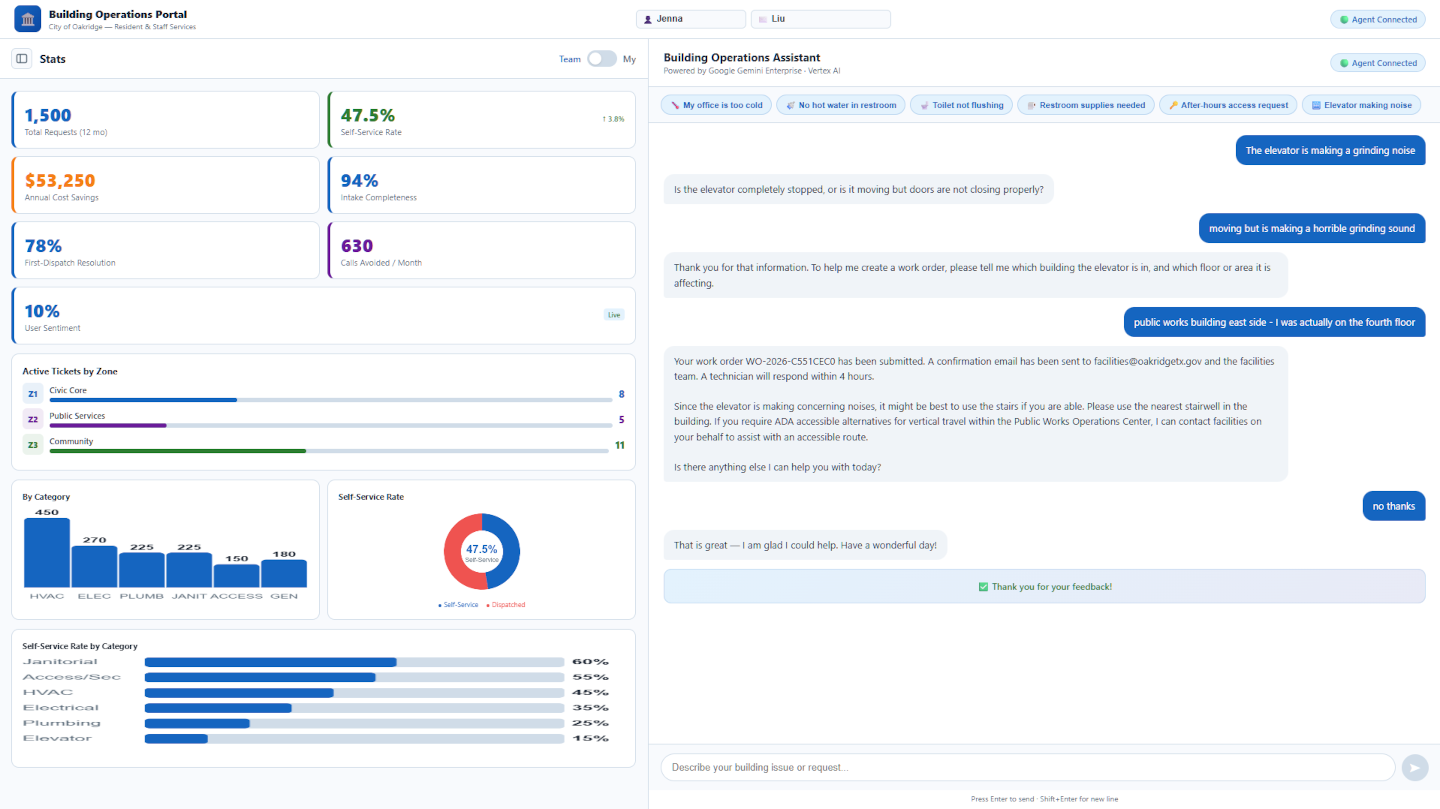The image size is (1440, 809).
Task: Click the 3.8% increase indicator
Action: coord(613,119)
